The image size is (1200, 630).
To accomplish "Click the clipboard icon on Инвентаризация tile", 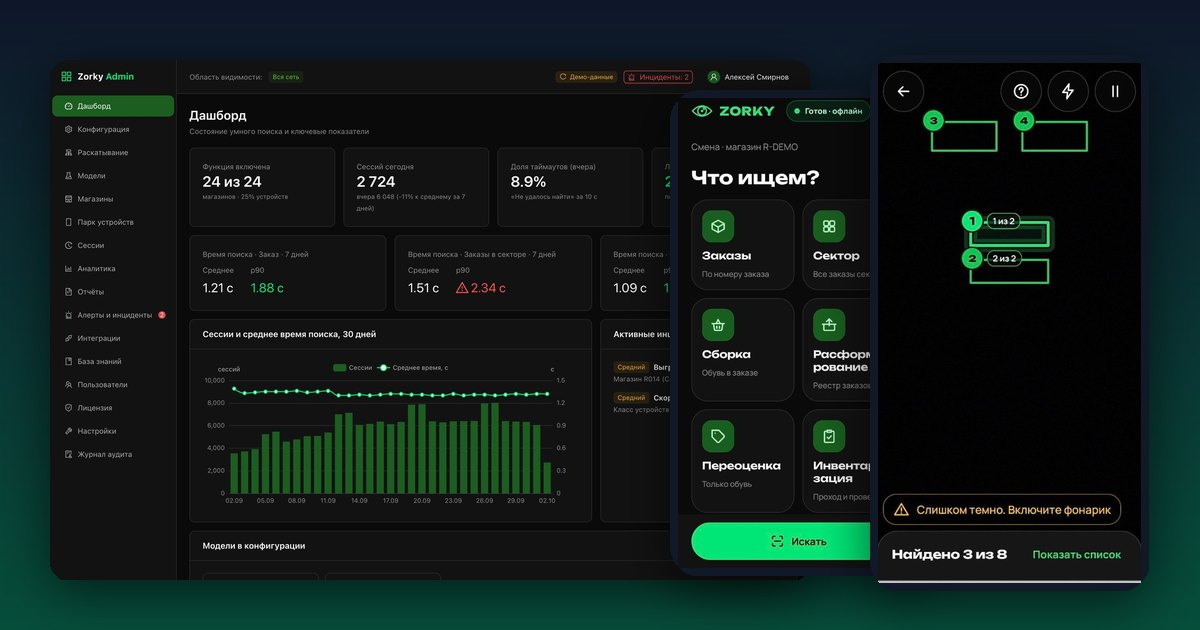I will (x=829, y=436).
